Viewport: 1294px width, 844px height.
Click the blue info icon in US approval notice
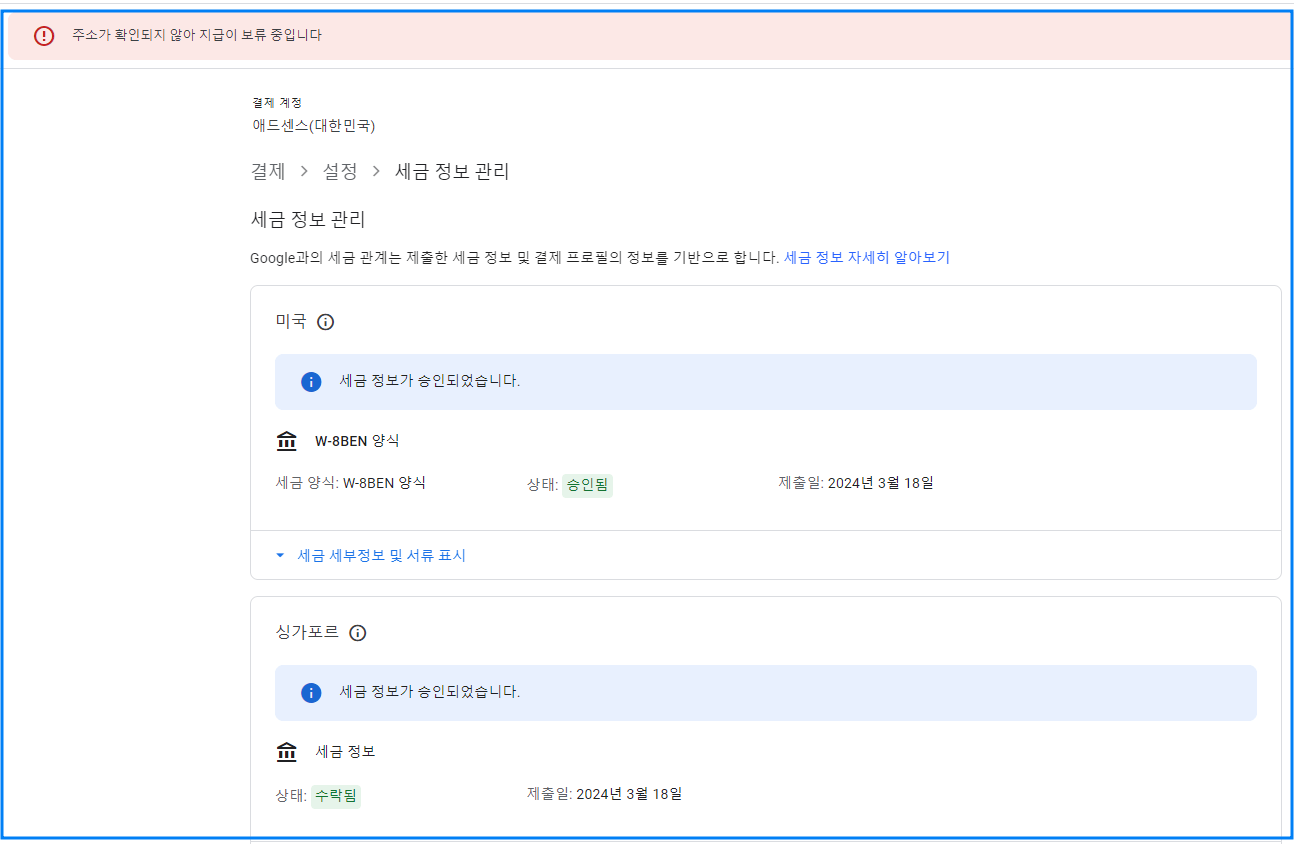[311, 382]
